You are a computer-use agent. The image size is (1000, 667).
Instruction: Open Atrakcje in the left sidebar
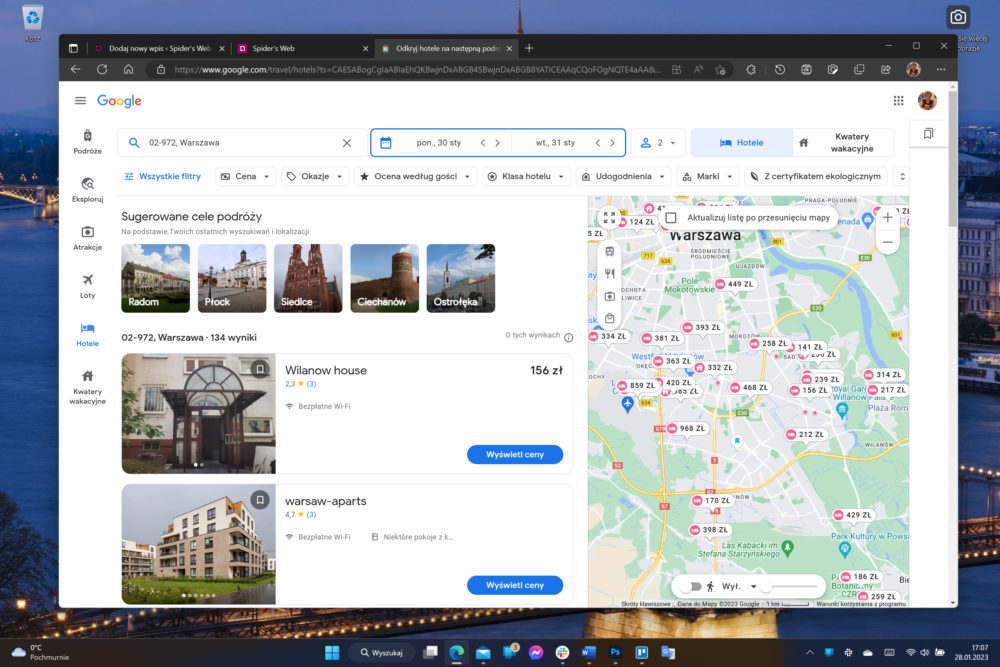[87, 238]
